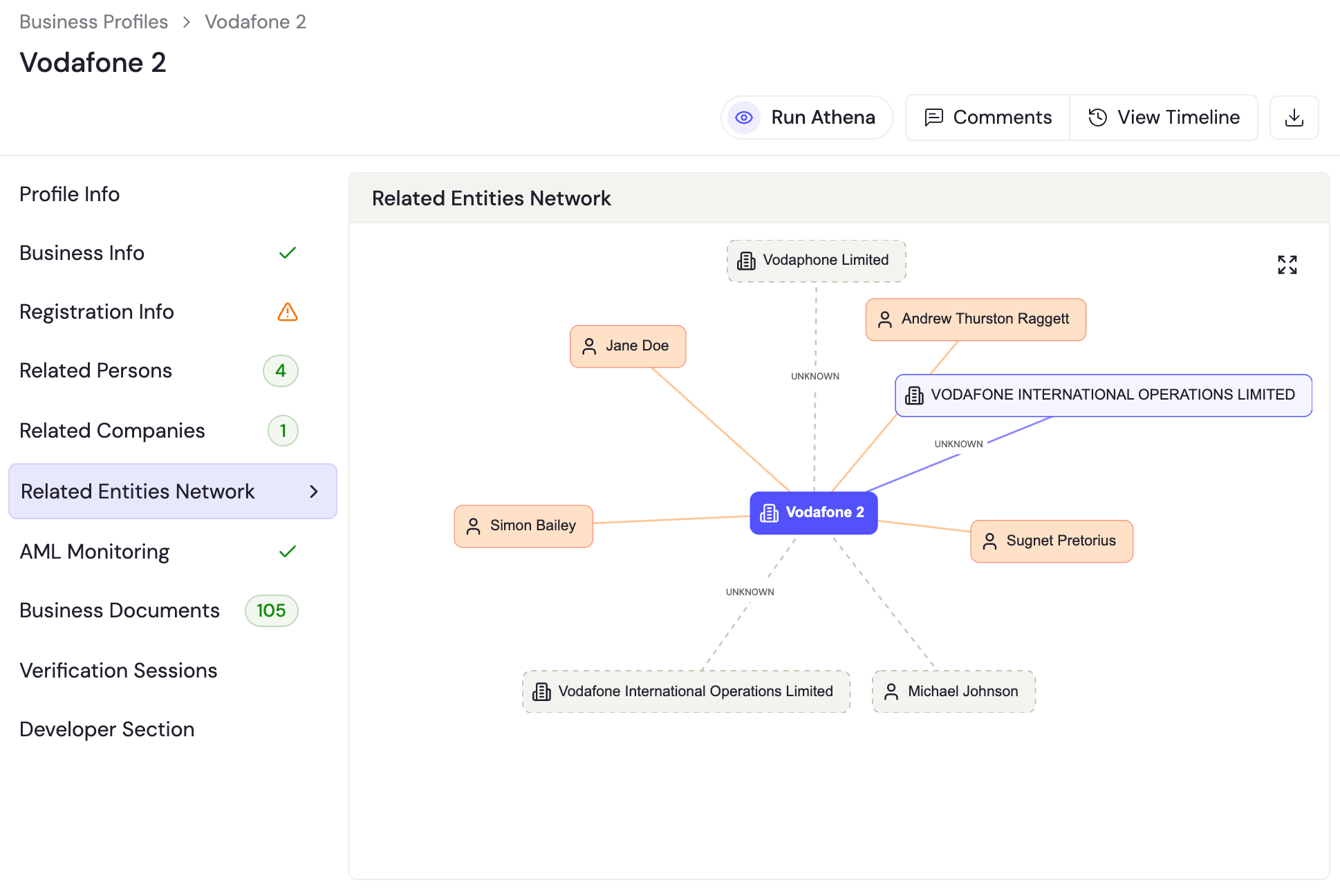Click the AML Monitoring green checkmark
Viewport: 1340px width, 896px height.
point(288,552)
